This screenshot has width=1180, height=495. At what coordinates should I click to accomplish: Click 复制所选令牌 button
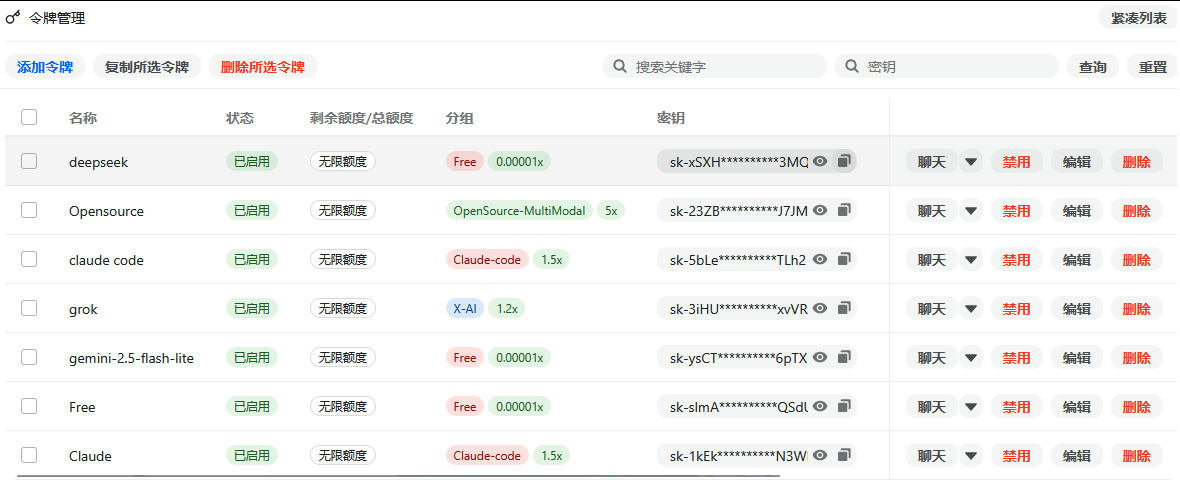(147, 66)
